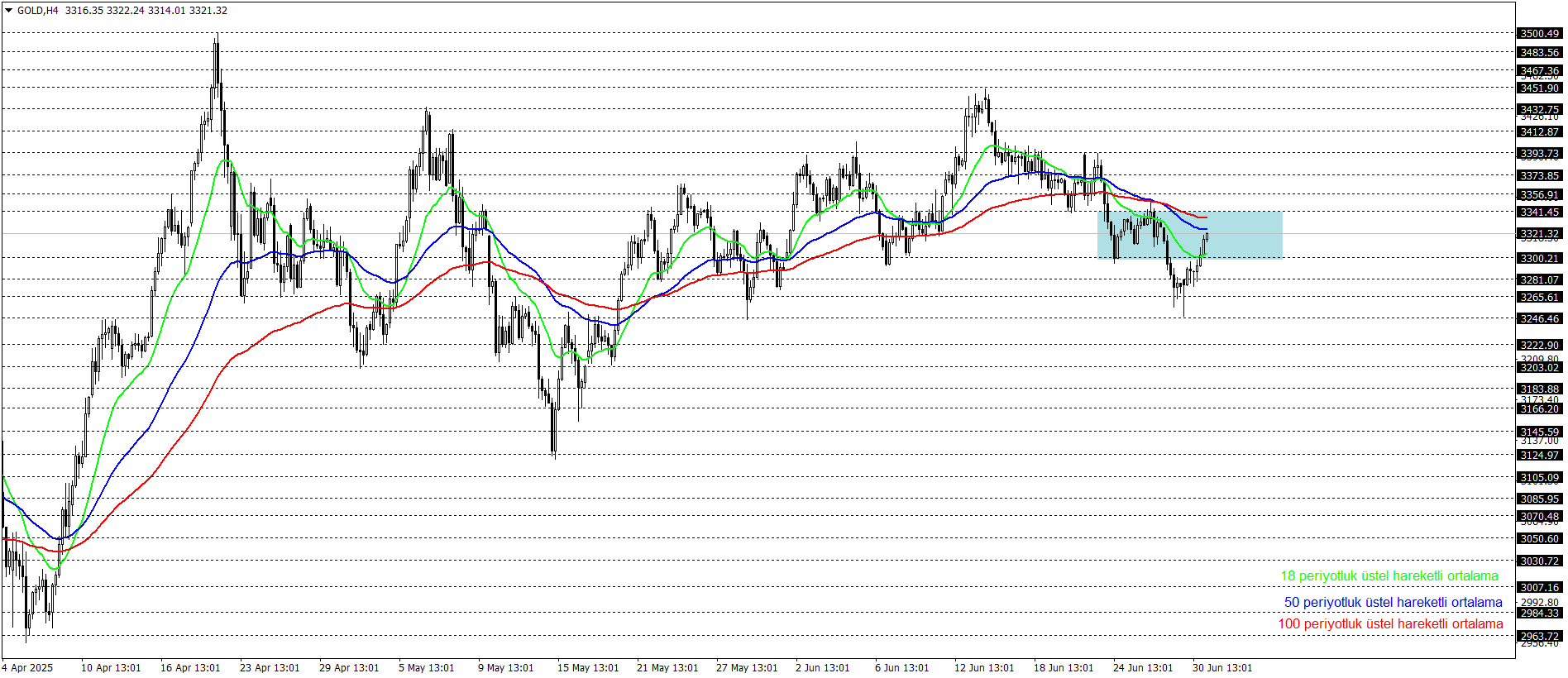The height and width of the screenshot is (678, 1568).
Task: Click the 3451.90 price level label
Action: pyautogui.click(x=1540, y=88)
